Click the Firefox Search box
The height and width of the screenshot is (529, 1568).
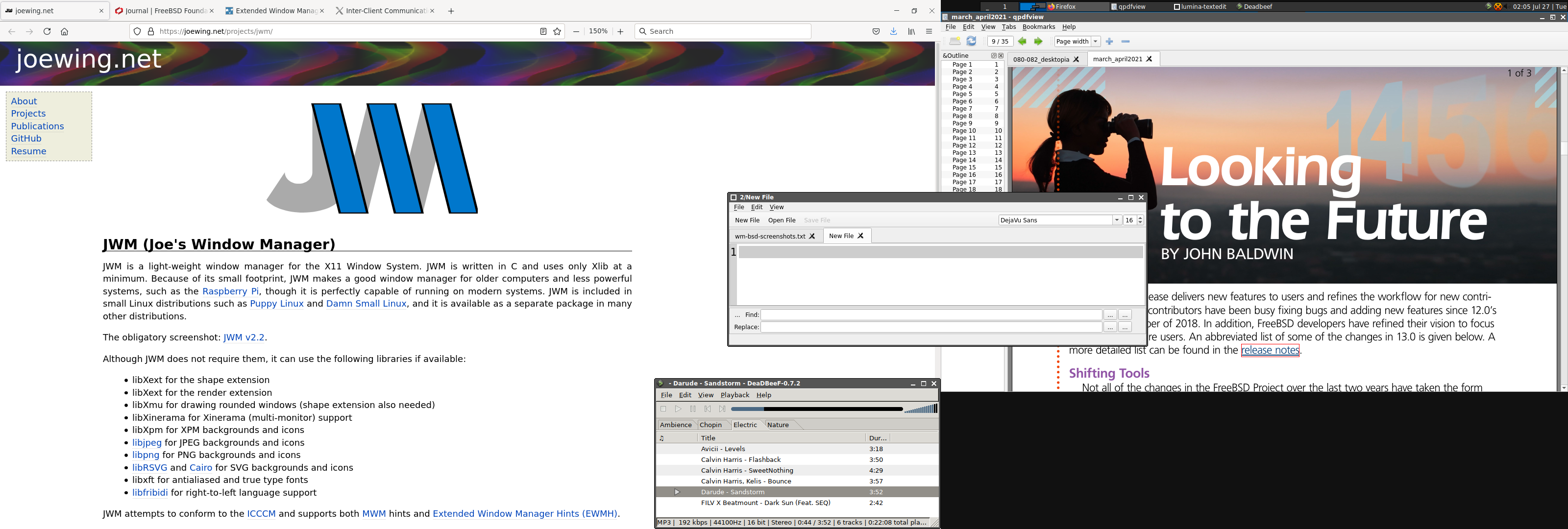point(723,32)
